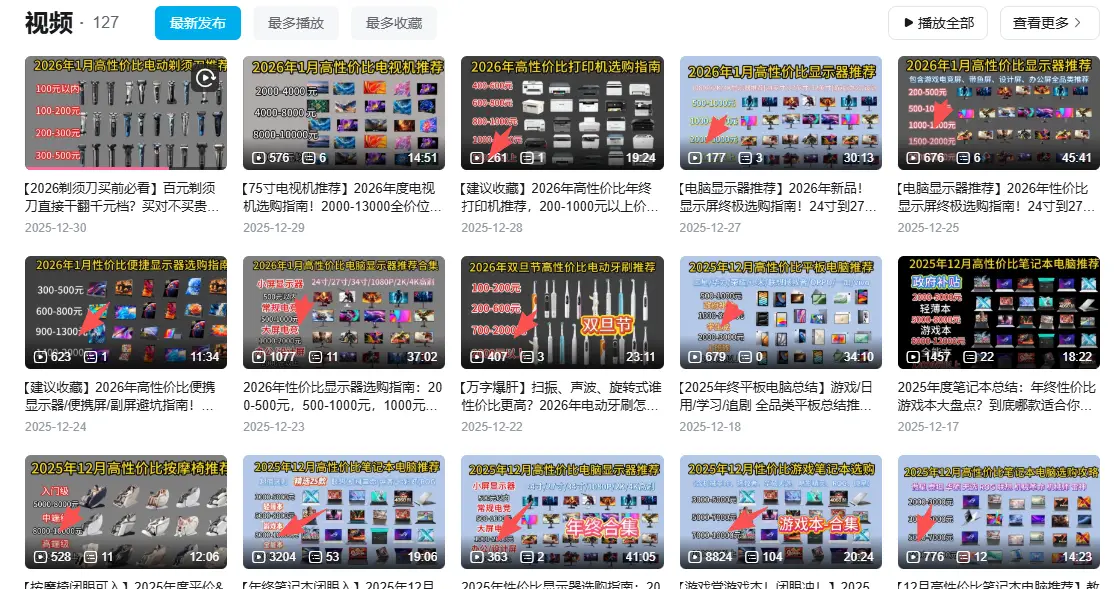The width and height of the screenshot is (1114, 589).
Task: Open the 2026年1月高性价比电动剃须刀 video thumbnail
Action: pyautogui.click(x=126, y=113)
